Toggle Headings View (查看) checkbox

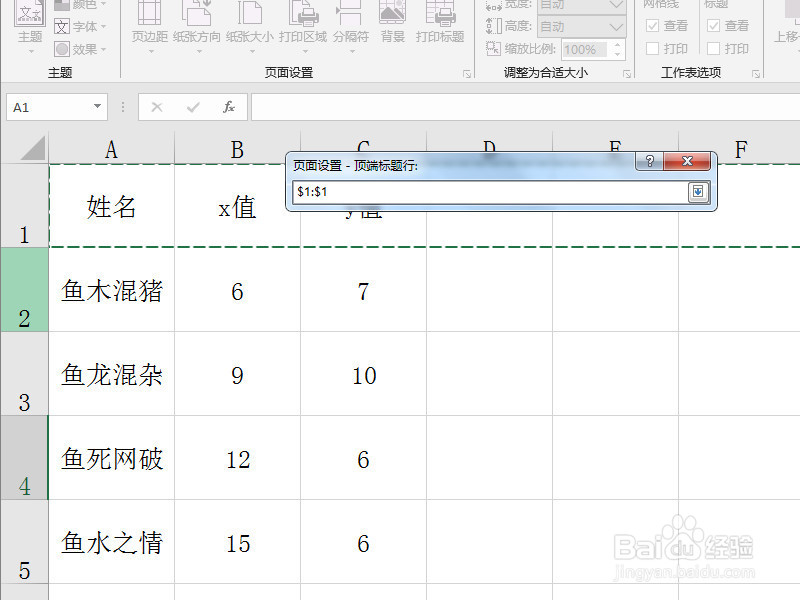(x=713, y=26)
